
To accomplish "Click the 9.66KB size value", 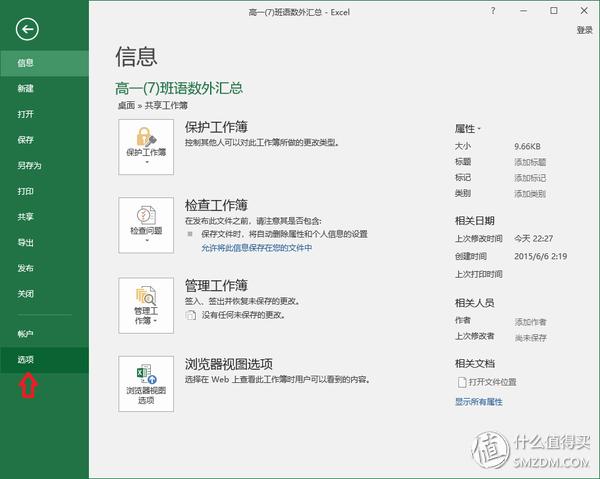I will [527, 147].
